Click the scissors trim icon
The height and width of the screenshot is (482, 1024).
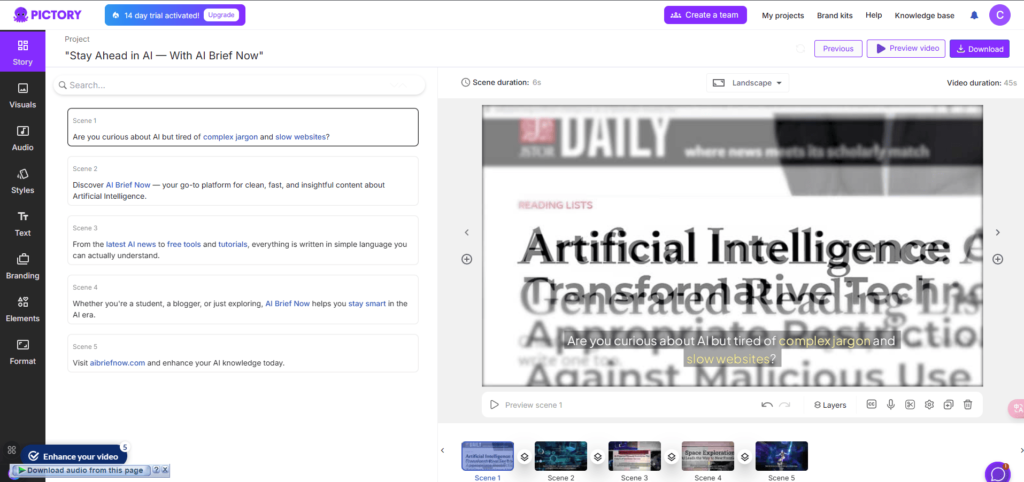click(910, 404)
